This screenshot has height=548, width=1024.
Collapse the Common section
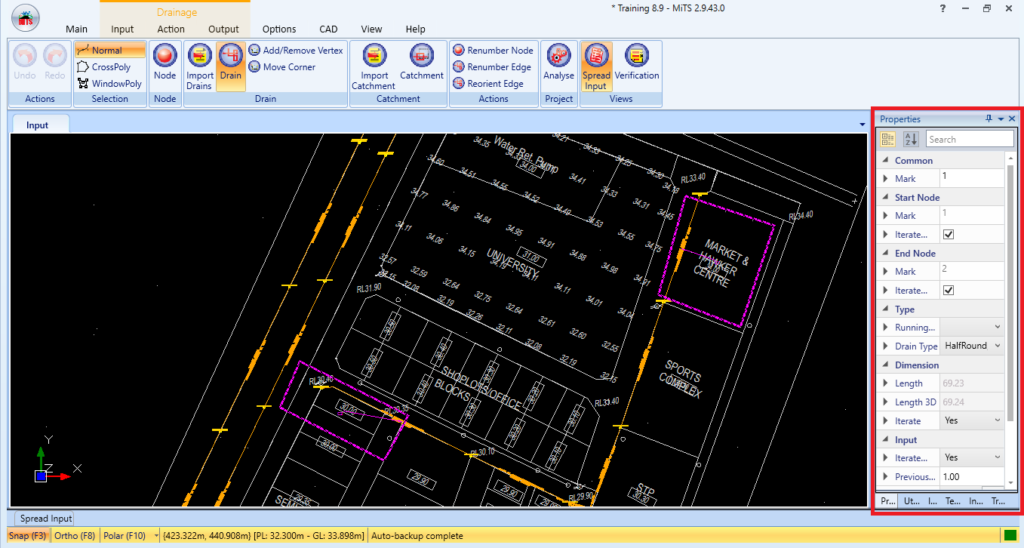point(886,160)
